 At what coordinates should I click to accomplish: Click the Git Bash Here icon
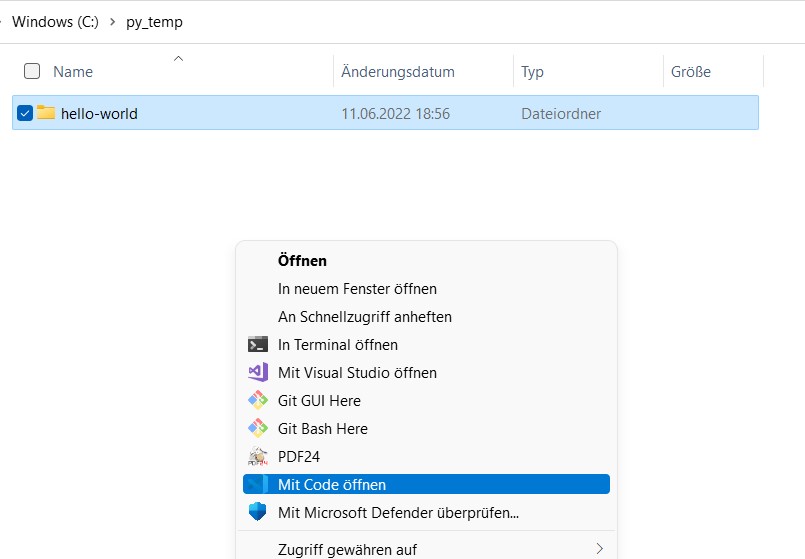tap(258, 429)
